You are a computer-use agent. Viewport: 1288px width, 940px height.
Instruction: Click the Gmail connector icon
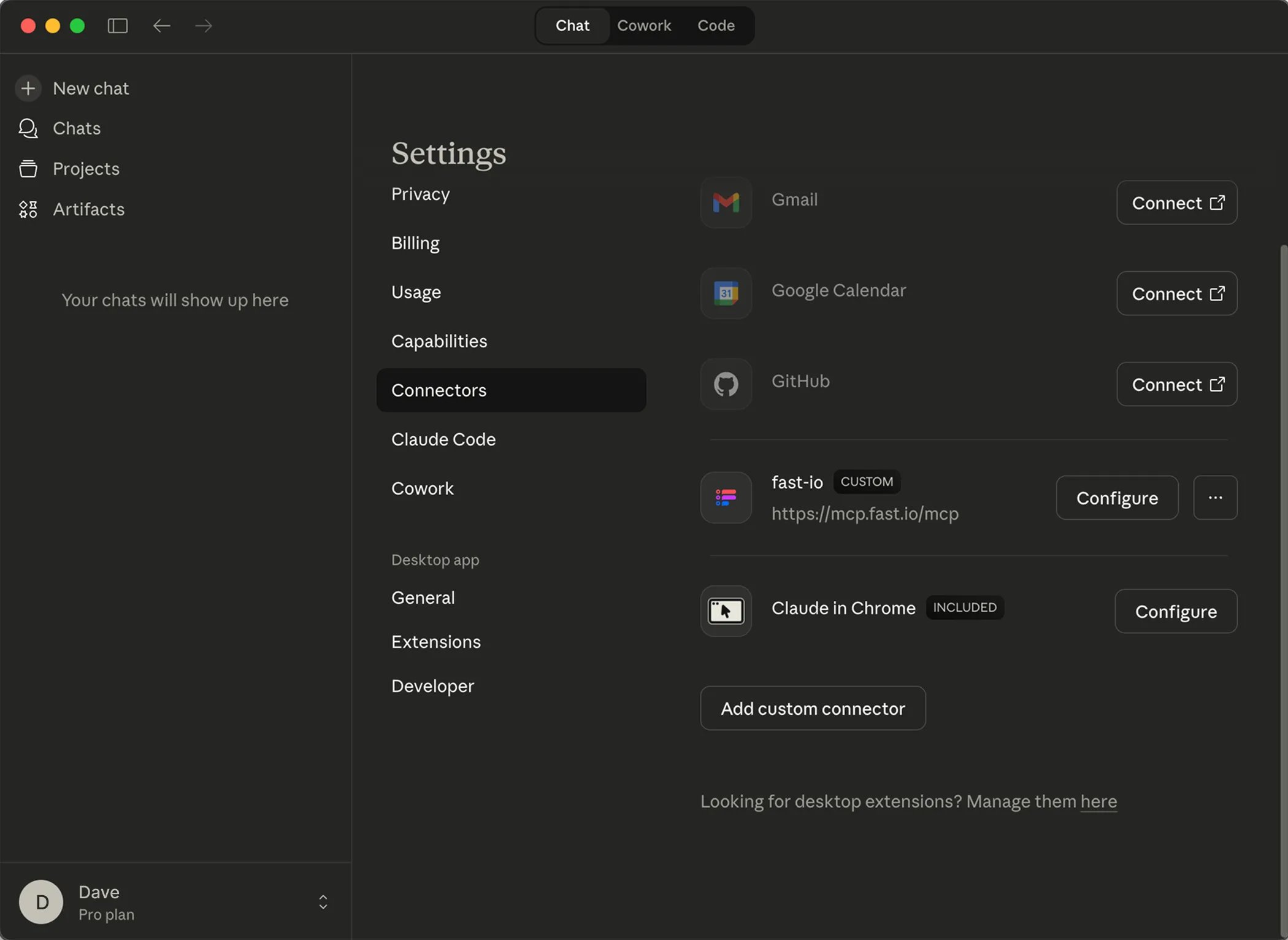tap(726, 202)
